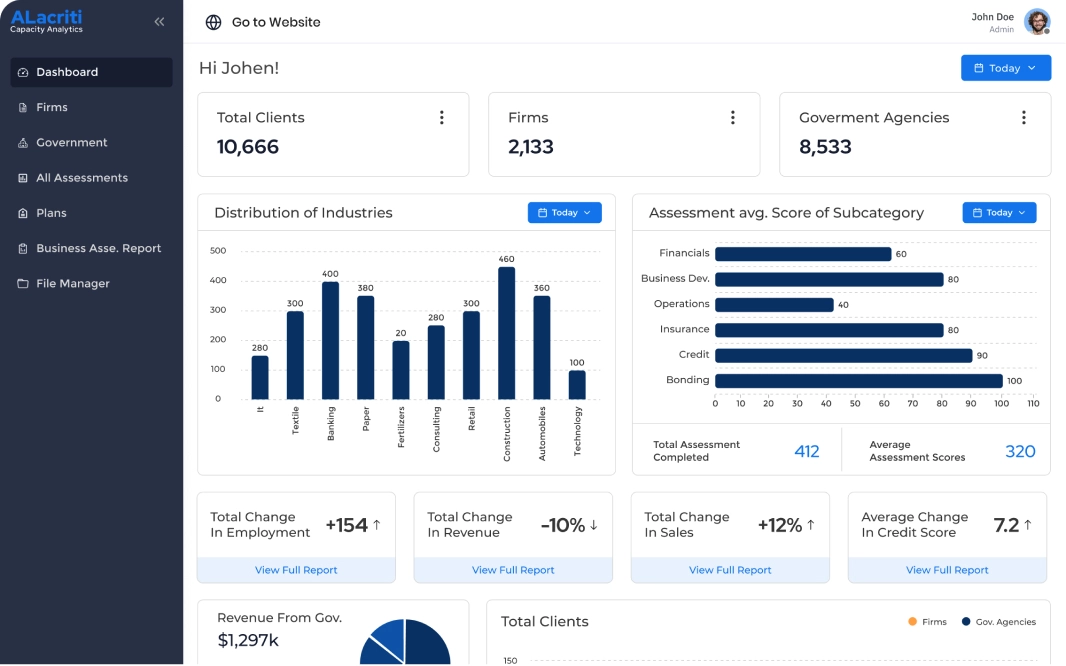Click the globe icon beside Go to Website

[213, 22]
